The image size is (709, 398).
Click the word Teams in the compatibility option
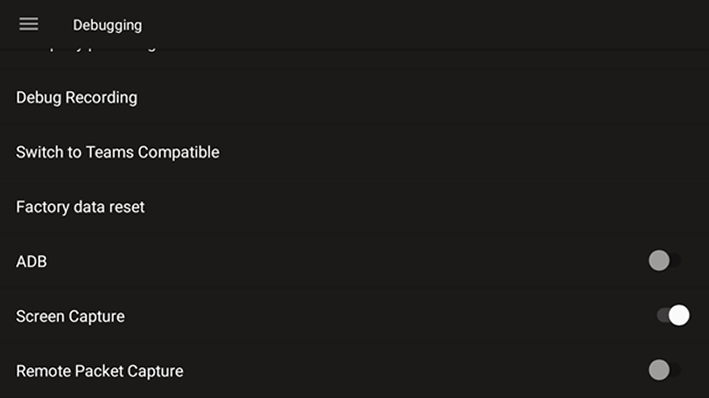point(110,152)
